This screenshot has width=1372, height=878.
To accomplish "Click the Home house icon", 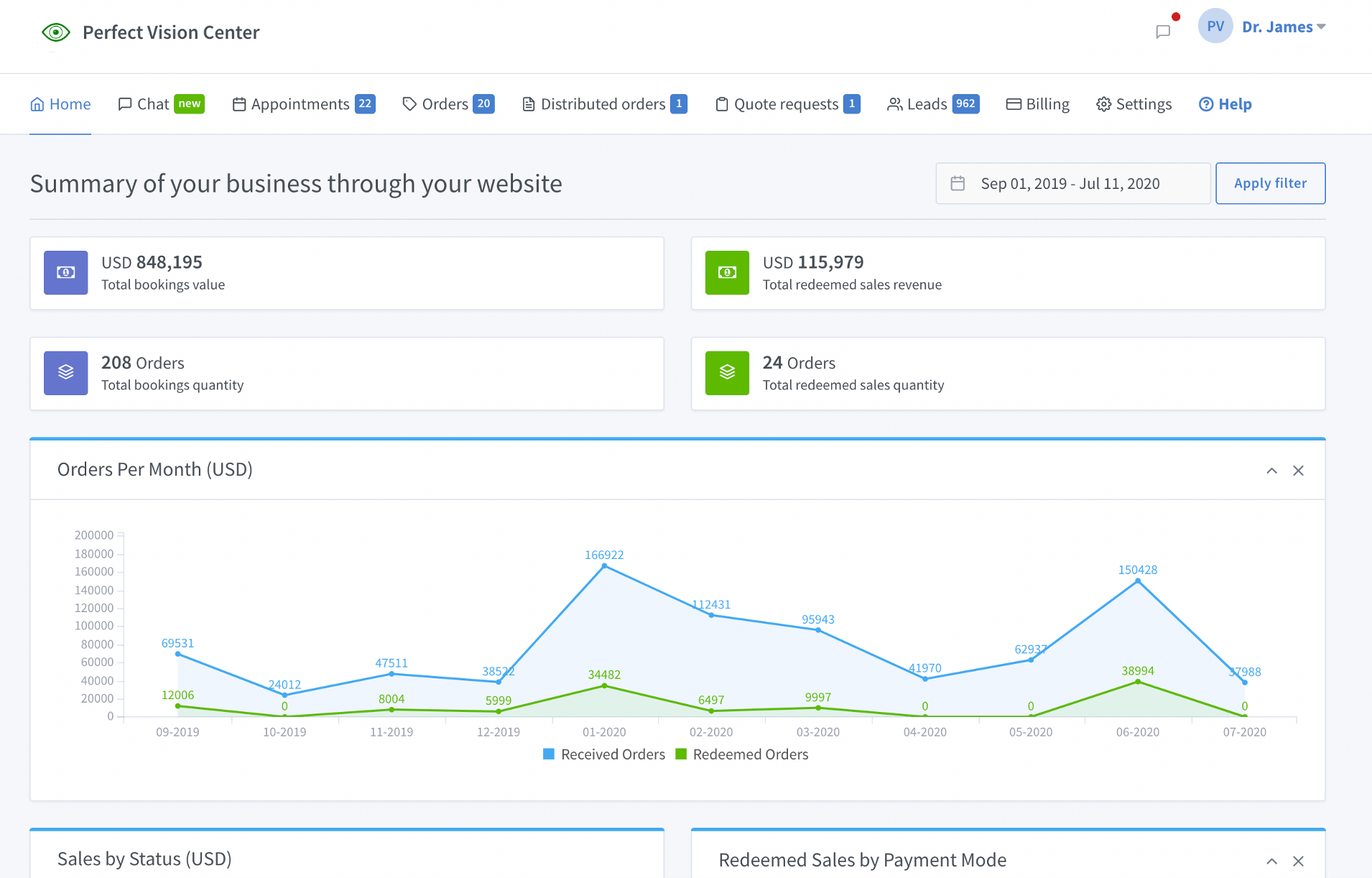I will tap(37, 104).
